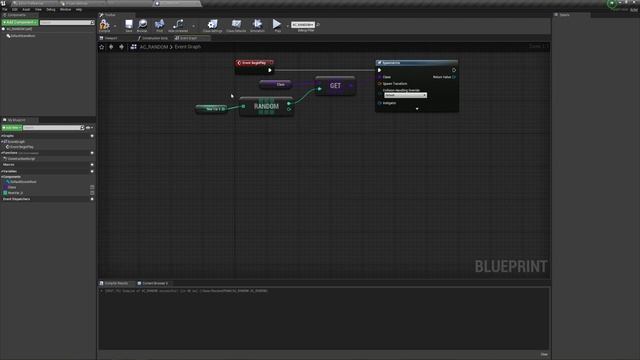The height and width of the screenshot is (360, 640).
Task: Open Class Defaults from toolbar
Action: (x=236, y=24)
